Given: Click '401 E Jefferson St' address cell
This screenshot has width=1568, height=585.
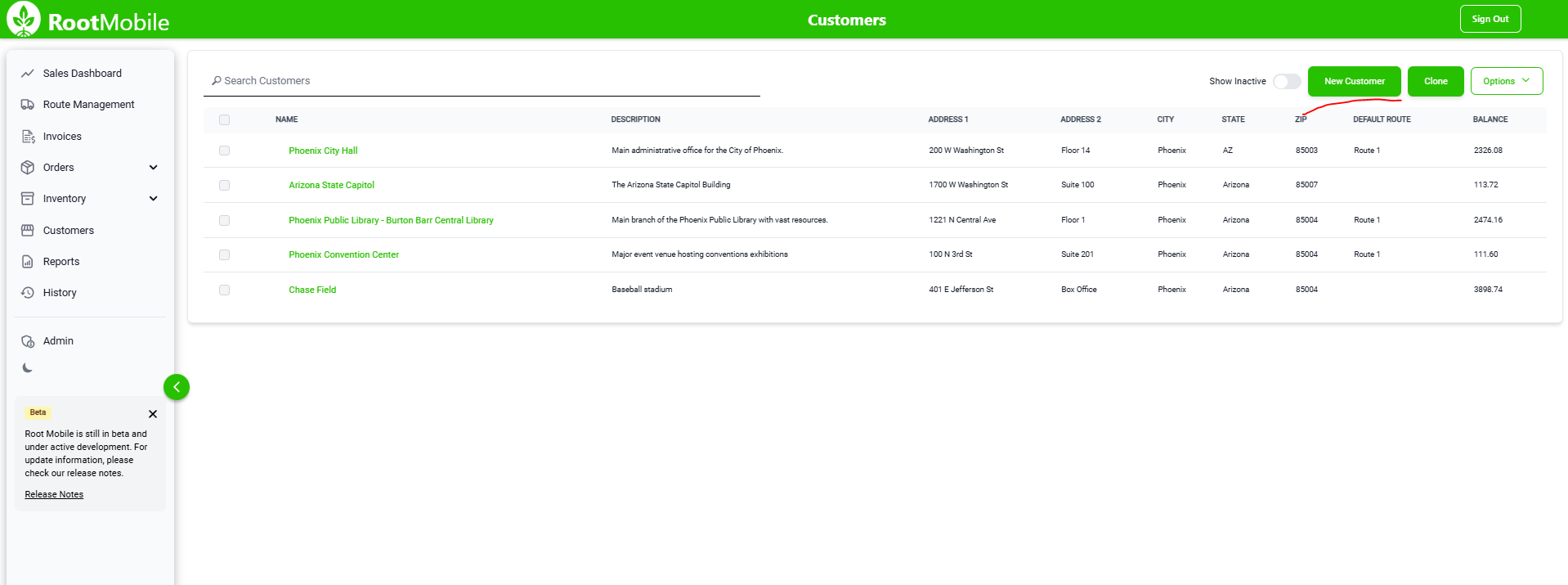Looking at the screenshot, I should click(x=961, y=290).
